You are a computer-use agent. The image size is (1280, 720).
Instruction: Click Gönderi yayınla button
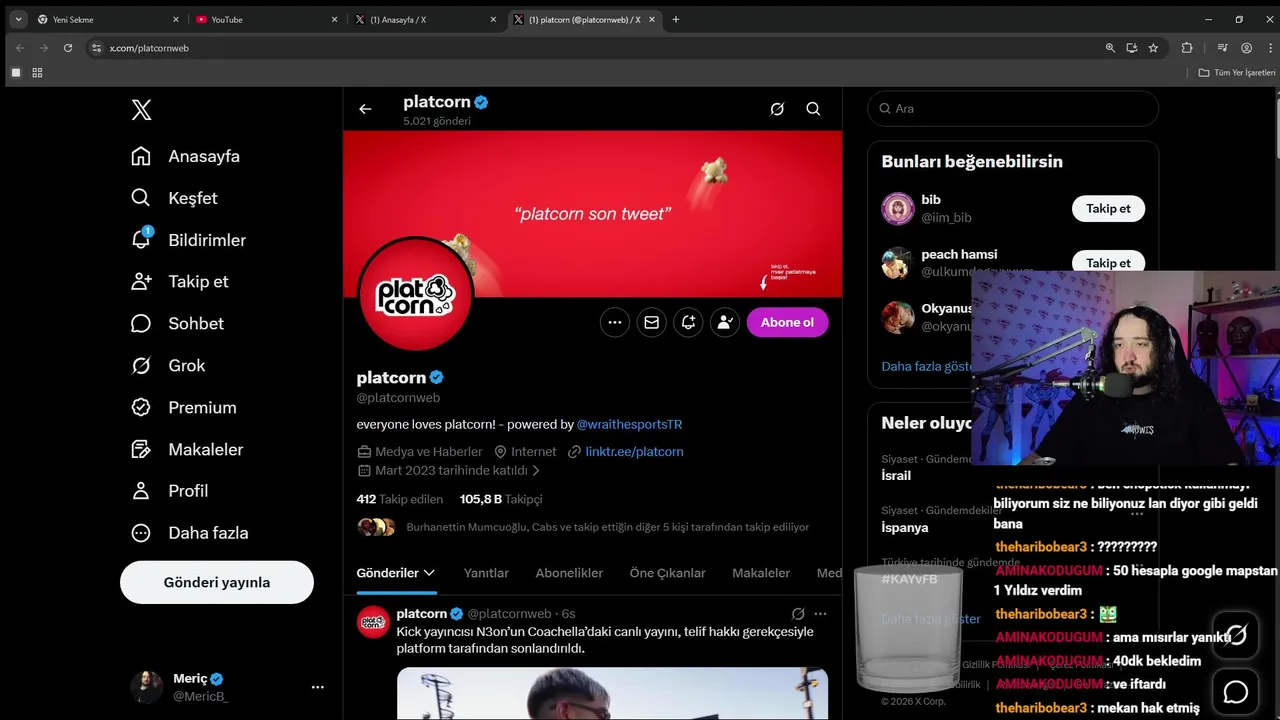[217, 582]
